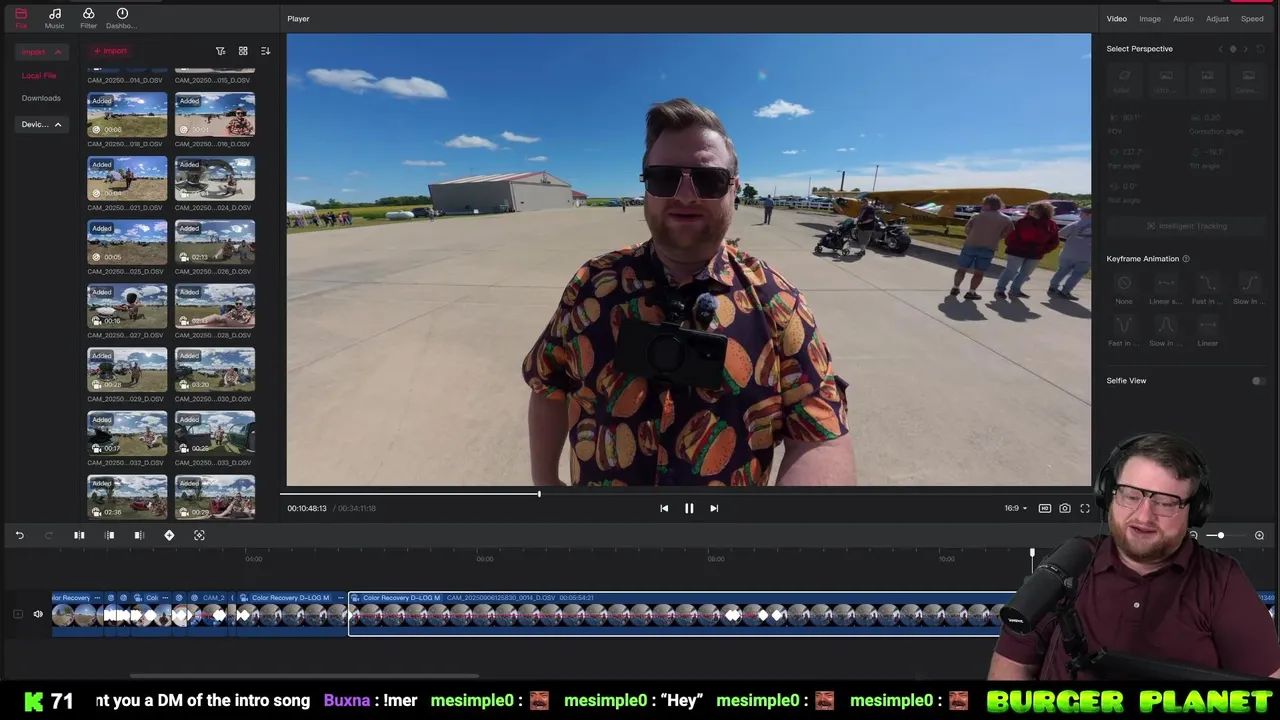The height and width of the screenshot is (720, 1280).
Task: Skip to next frame in player
Action: [x=714, y=508]
